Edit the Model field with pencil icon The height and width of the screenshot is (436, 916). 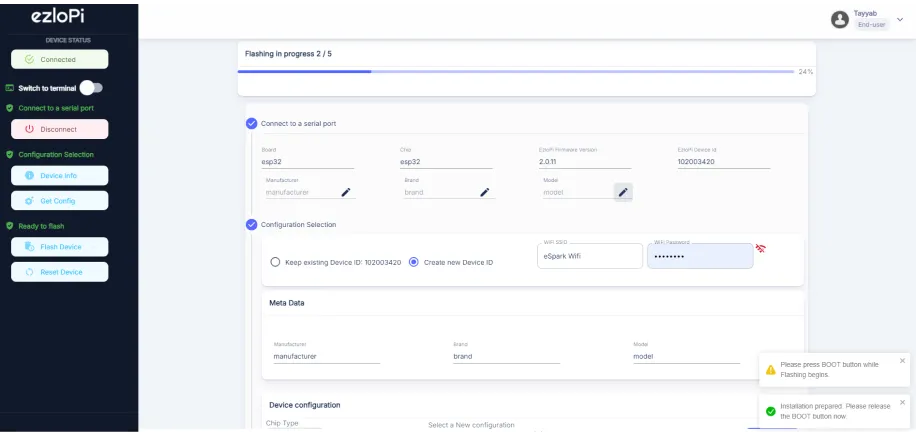click(623, 192)
